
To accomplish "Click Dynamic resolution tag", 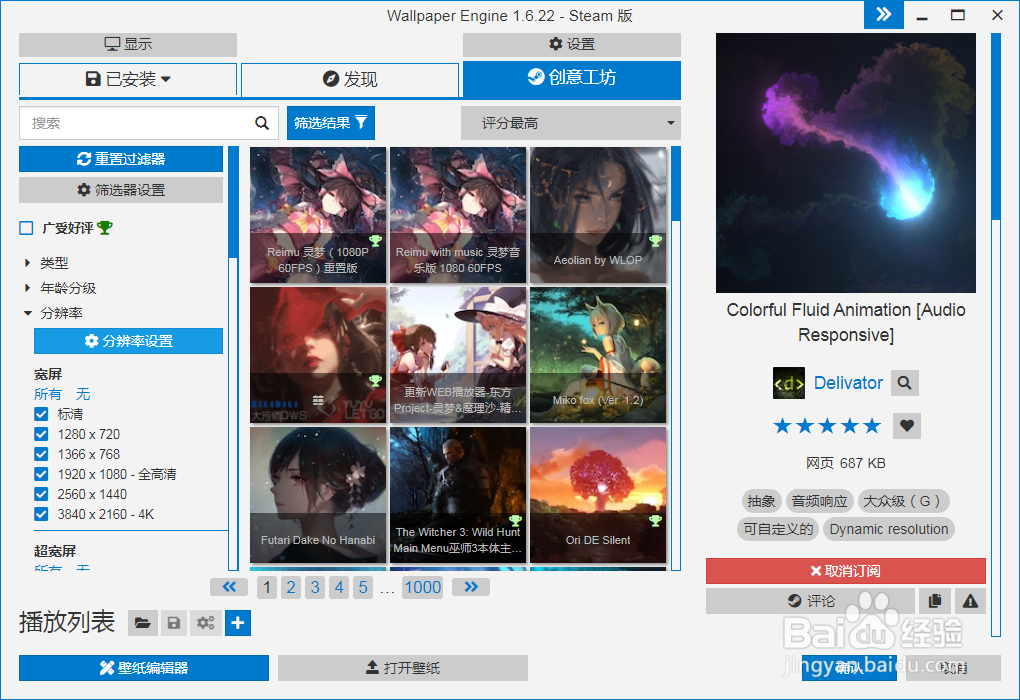I will pyautogui.click(x=889, y=529).
